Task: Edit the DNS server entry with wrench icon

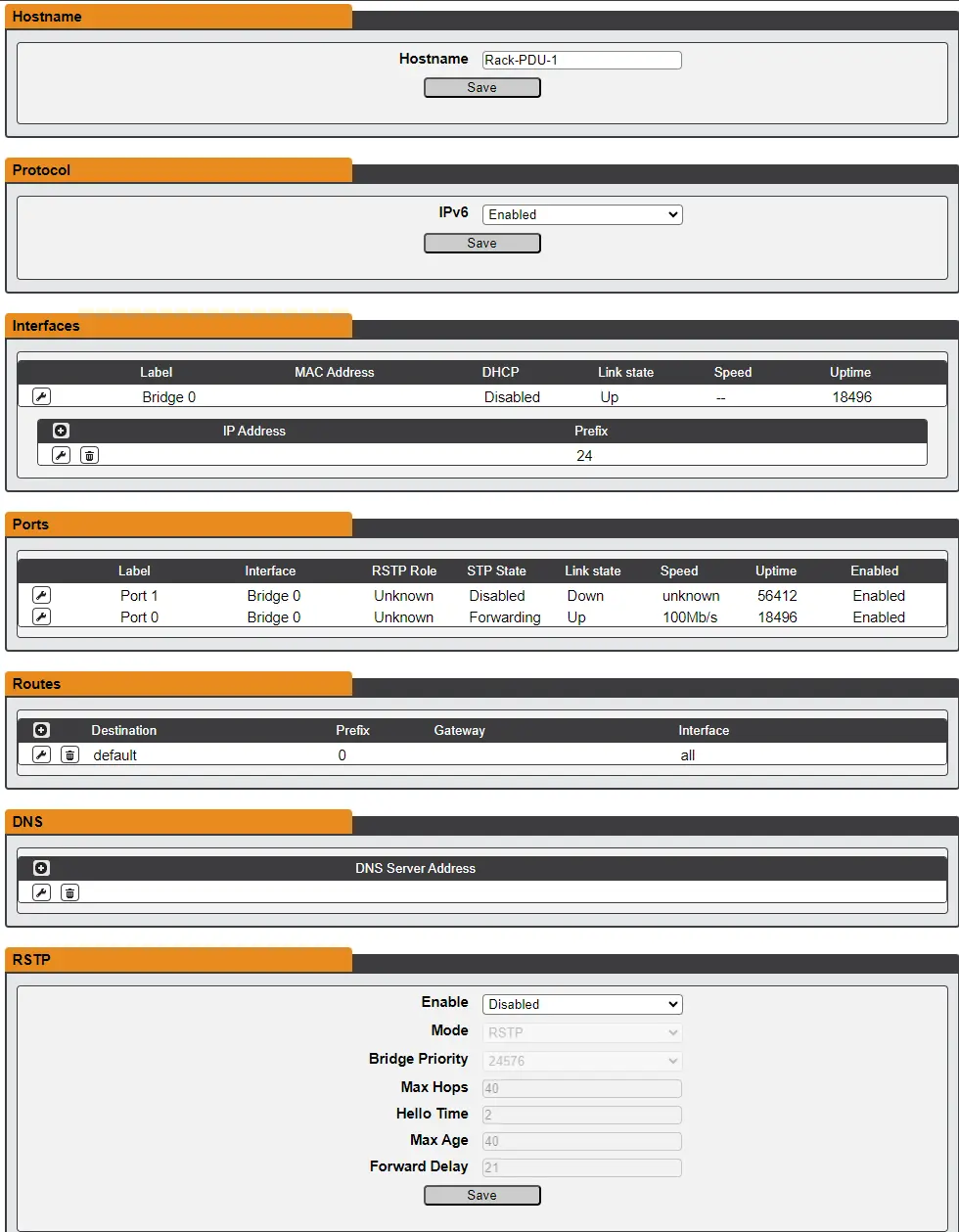Action: (x=41, y=892)
